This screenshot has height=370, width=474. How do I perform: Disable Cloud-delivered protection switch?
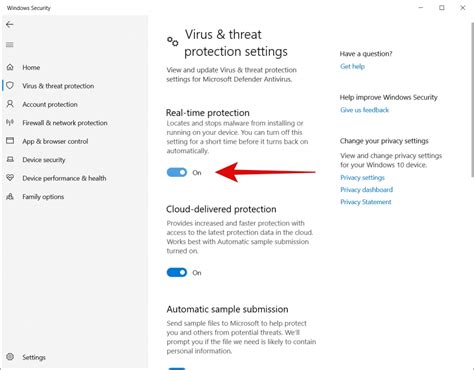(177, 272)
